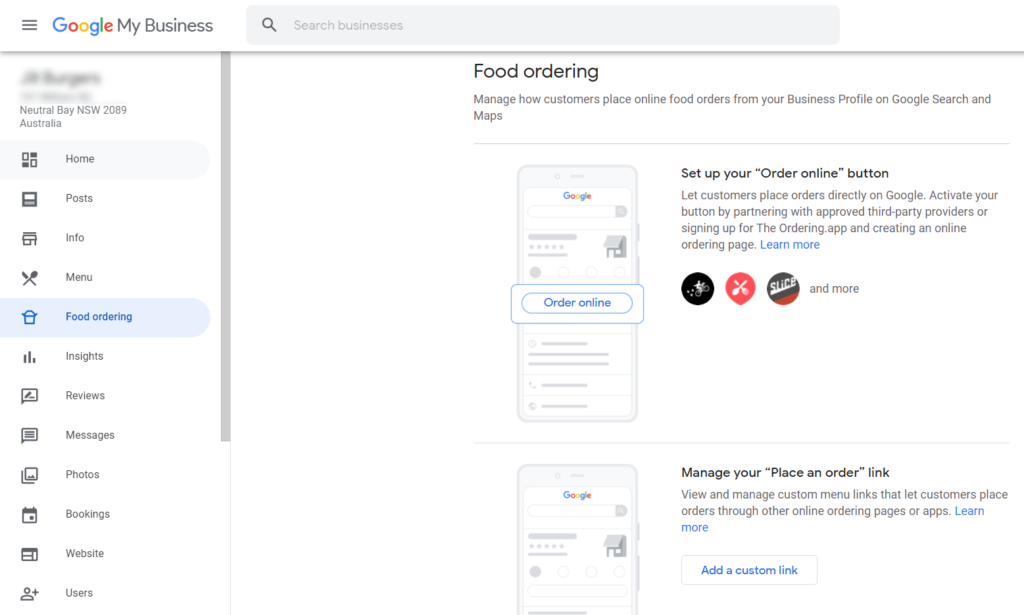Click Learn more under Order online setup
Screen dimensions: 1024x615
click(x=790, y=245)
